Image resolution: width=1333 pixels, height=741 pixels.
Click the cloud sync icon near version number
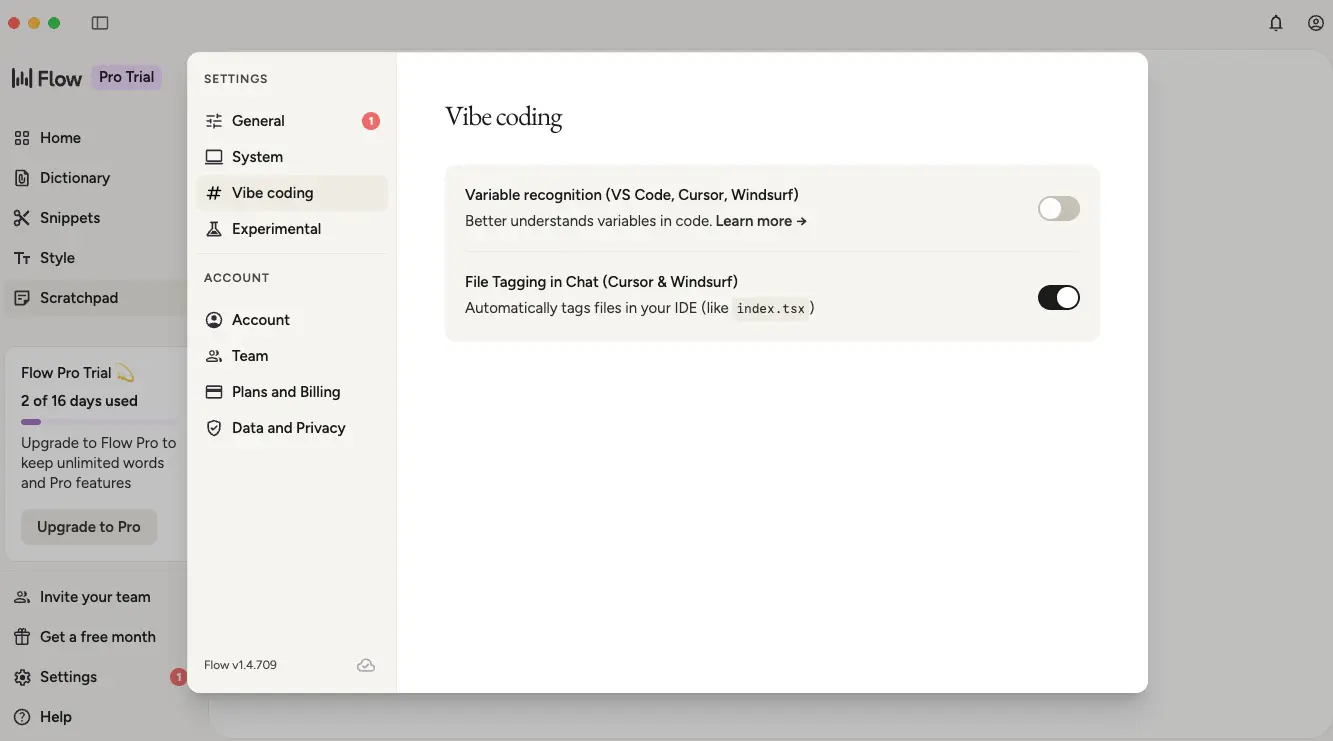pyautogui.click(x=366, y=664)
